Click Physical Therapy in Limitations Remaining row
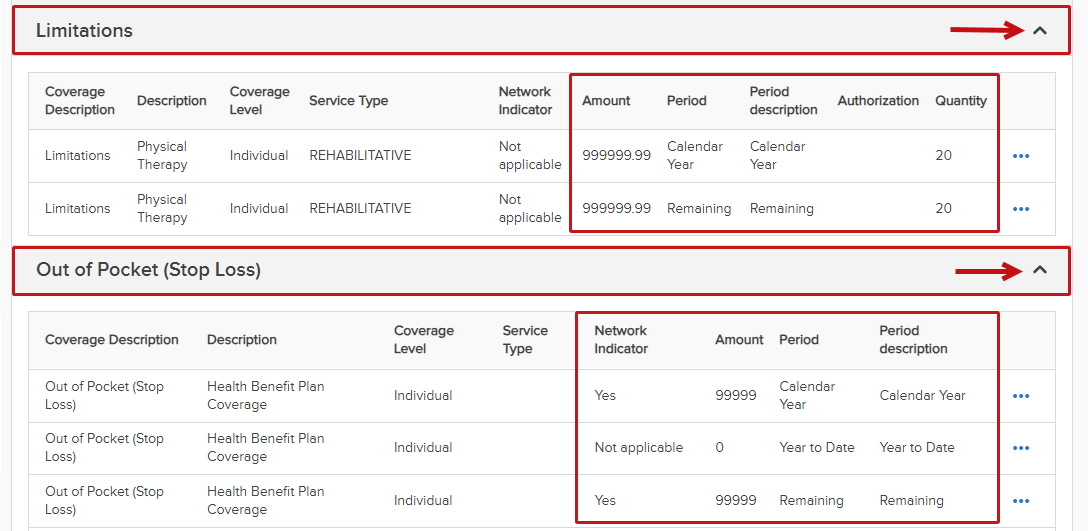1088x531 pixels. [162, 208]
